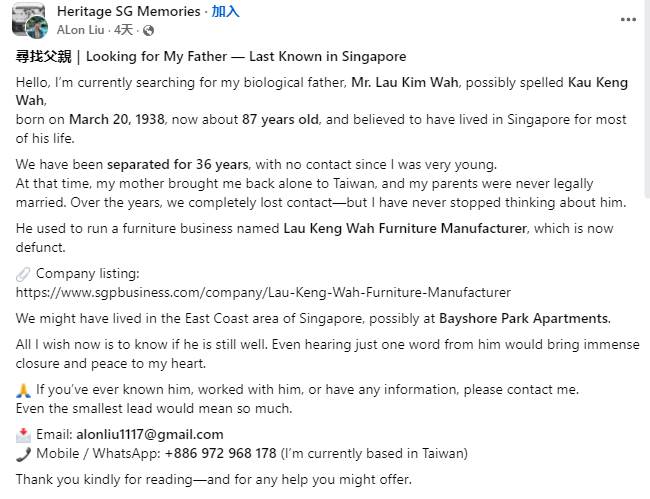650x499 pixels.
Task: Open the sgpbusiness.com company listing URL
Action: (x=263, y=293)
